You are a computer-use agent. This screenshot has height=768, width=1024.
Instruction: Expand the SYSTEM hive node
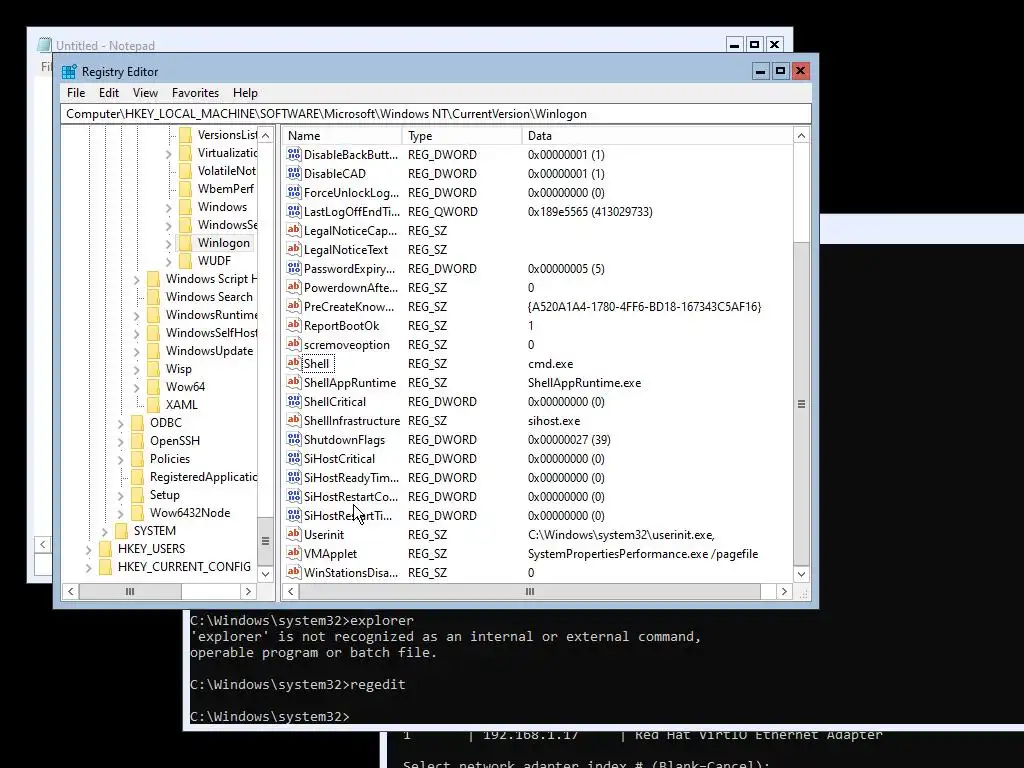pyautogui.click(x=104, y=532)
